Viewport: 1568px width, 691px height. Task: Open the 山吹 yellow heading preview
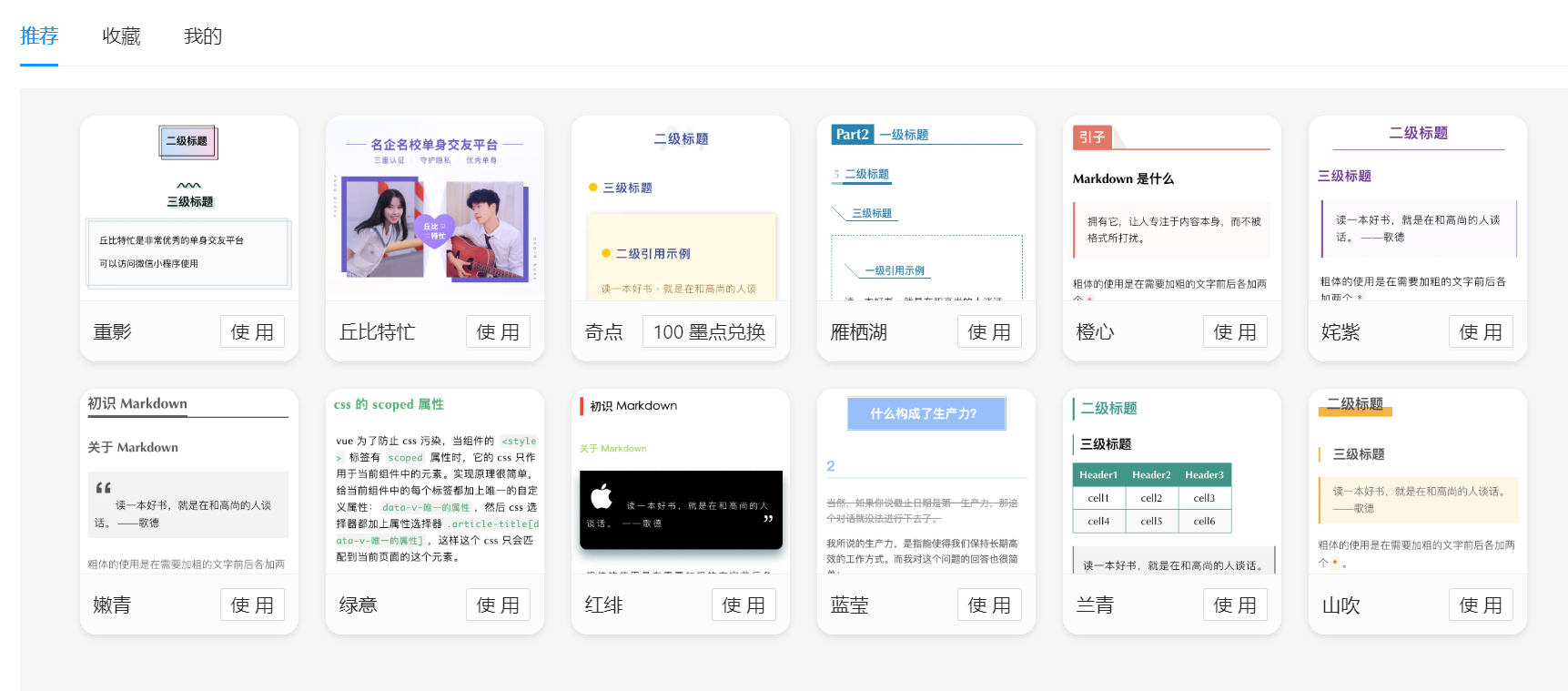[1418, 482]
